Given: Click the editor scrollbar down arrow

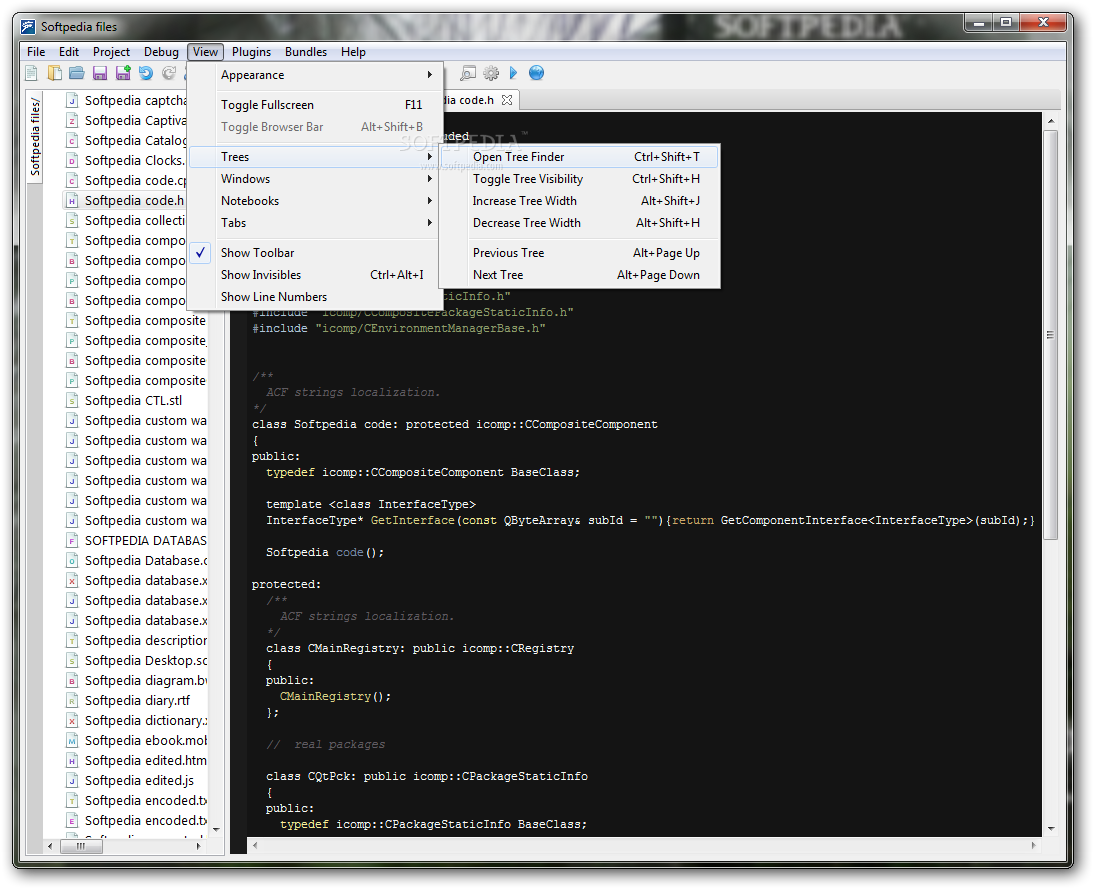Looking at the screenshot, I should [x=1051, y=828].
